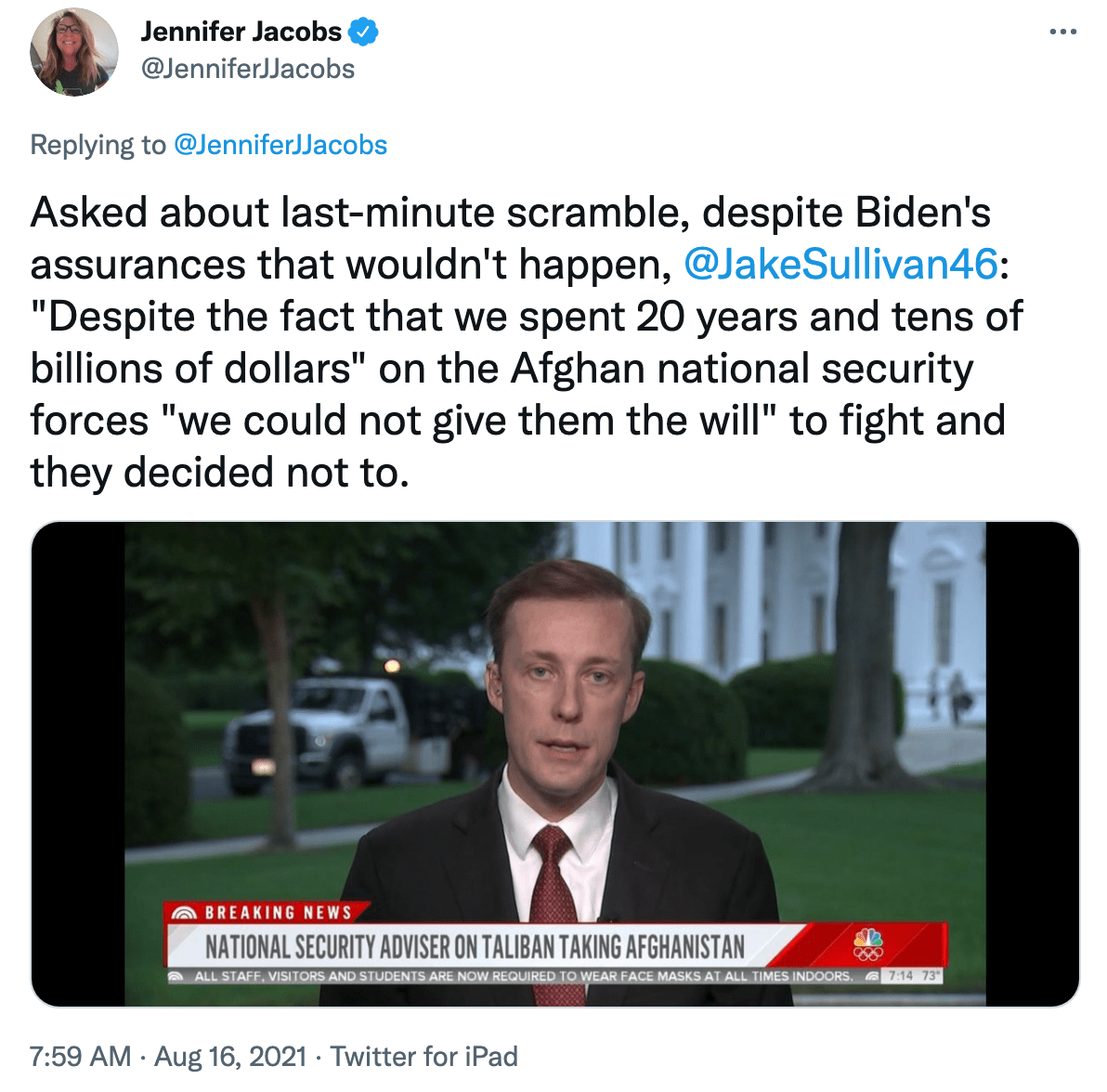Click the 7:14 time and temperature in video
Screen dimensions: 1107x1092
pyautogui.click(x=913, y=976)
